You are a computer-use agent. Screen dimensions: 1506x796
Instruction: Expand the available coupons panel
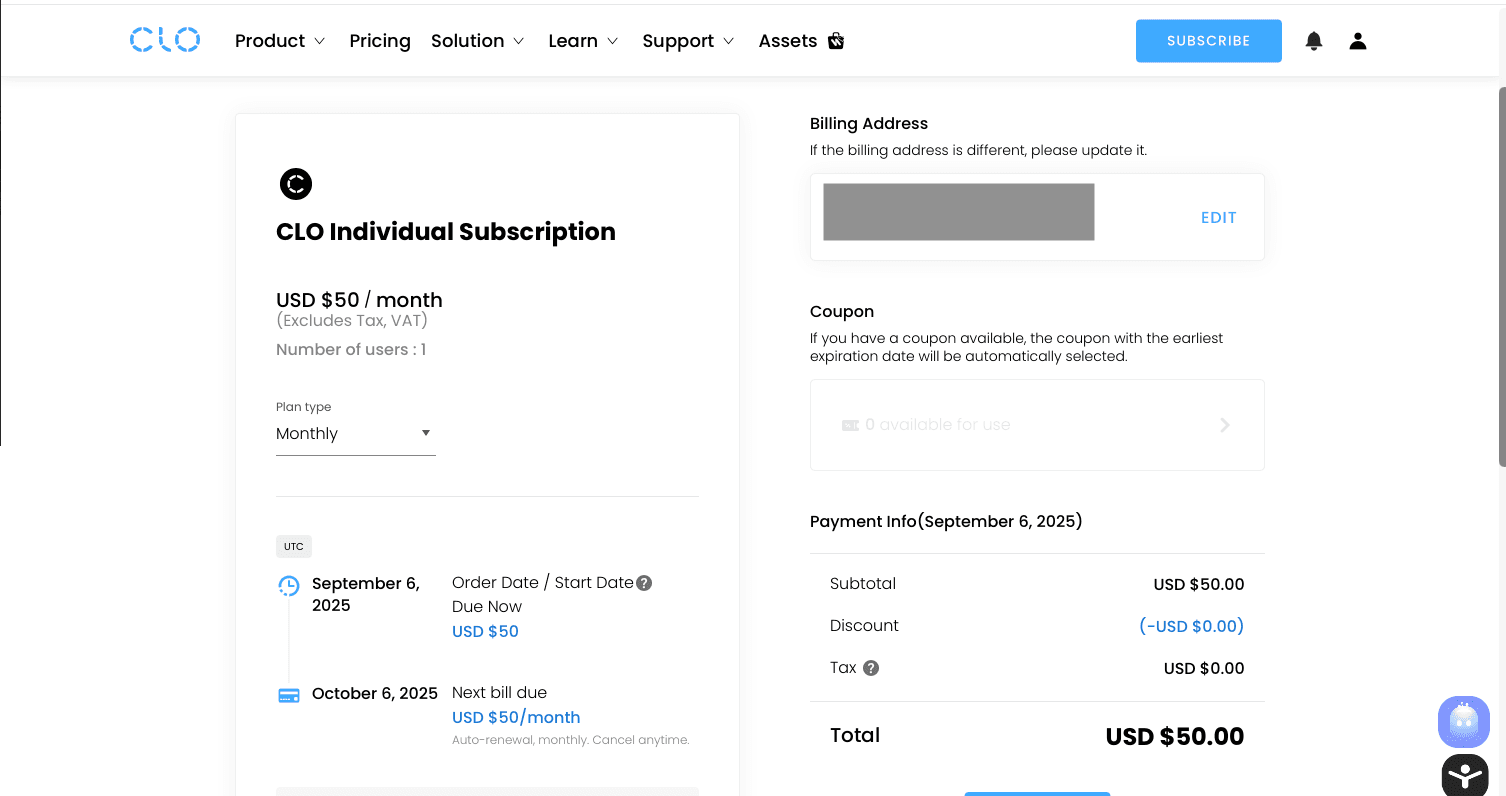[1224, 424]
